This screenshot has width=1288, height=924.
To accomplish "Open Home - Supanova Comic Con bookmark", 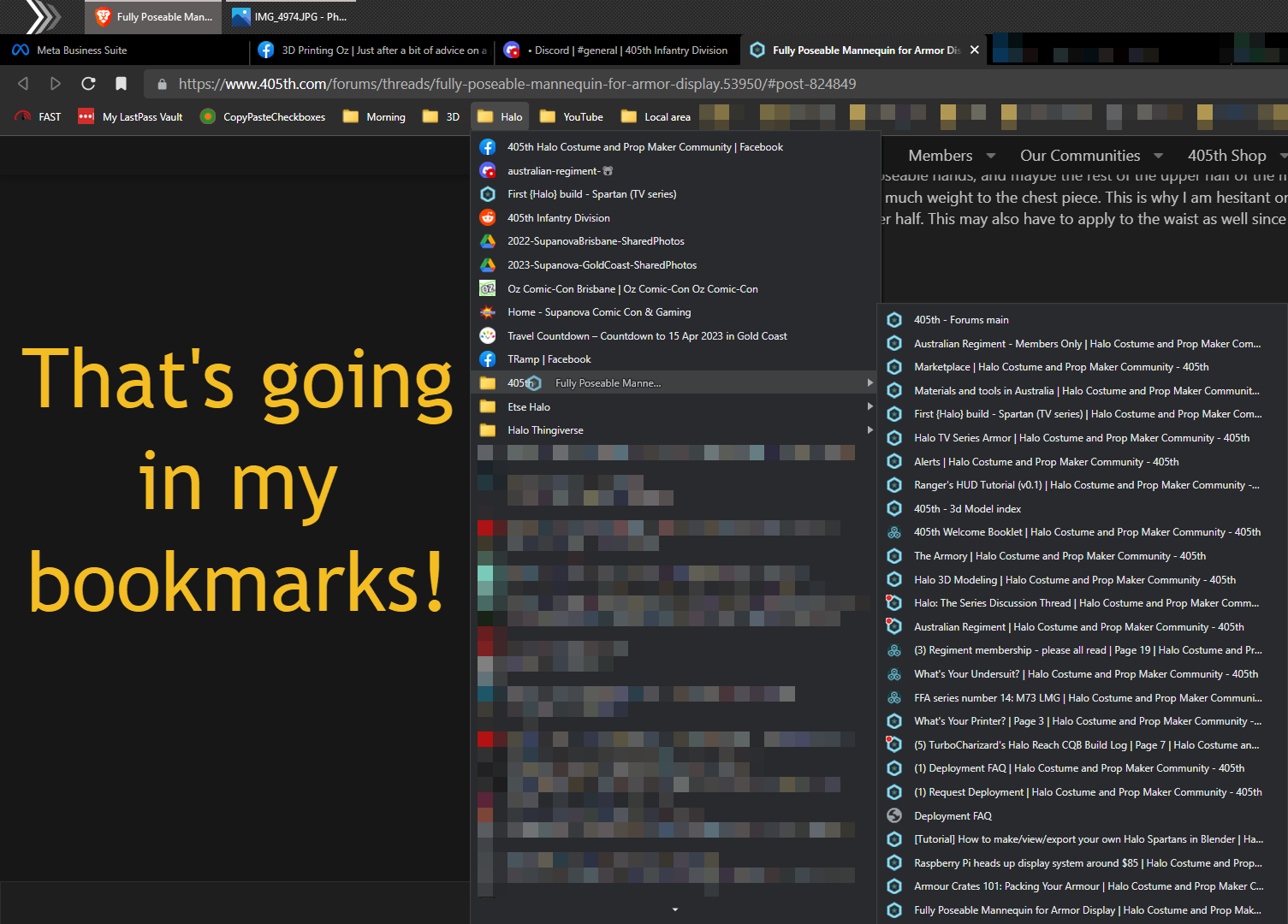I will (676, 312).
